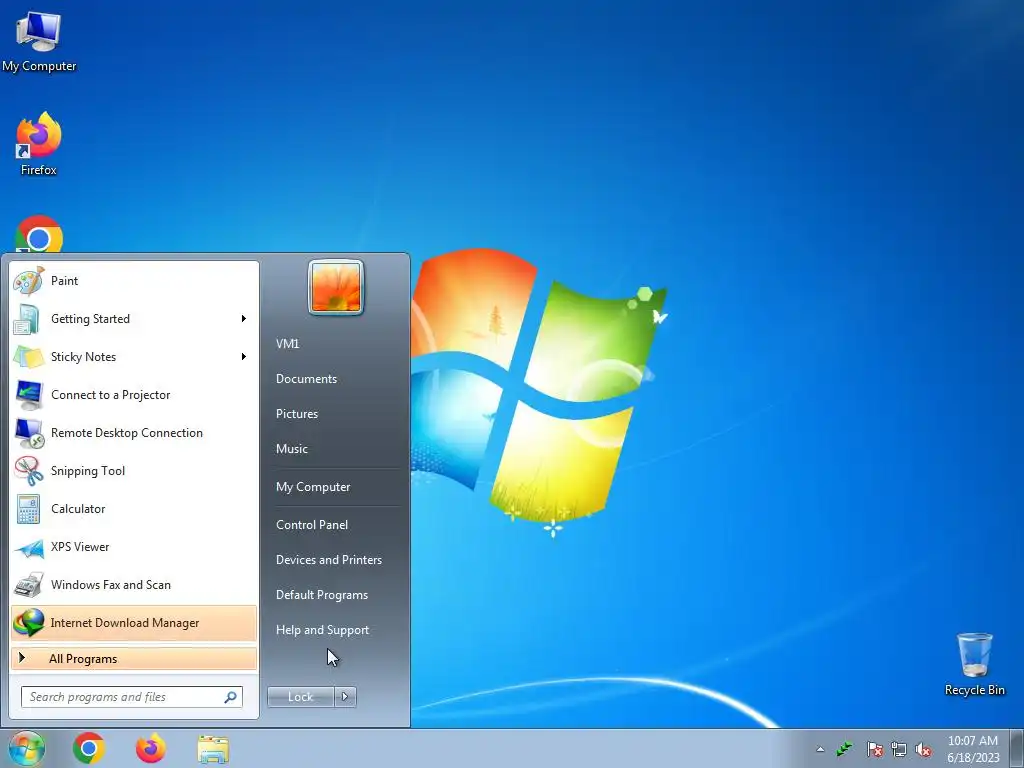Image resolution: width=1024 pixels, height=768 pixels.
Task: Click Show Desktop strip at taskbar end
Action: tap(1017, 748)
